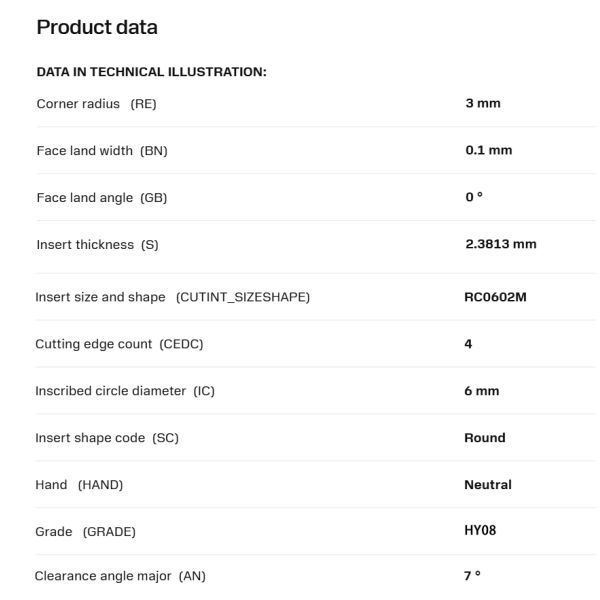Click the Product data heading
The height and width of the screenshot is (600, 600).
click(97, 28)
